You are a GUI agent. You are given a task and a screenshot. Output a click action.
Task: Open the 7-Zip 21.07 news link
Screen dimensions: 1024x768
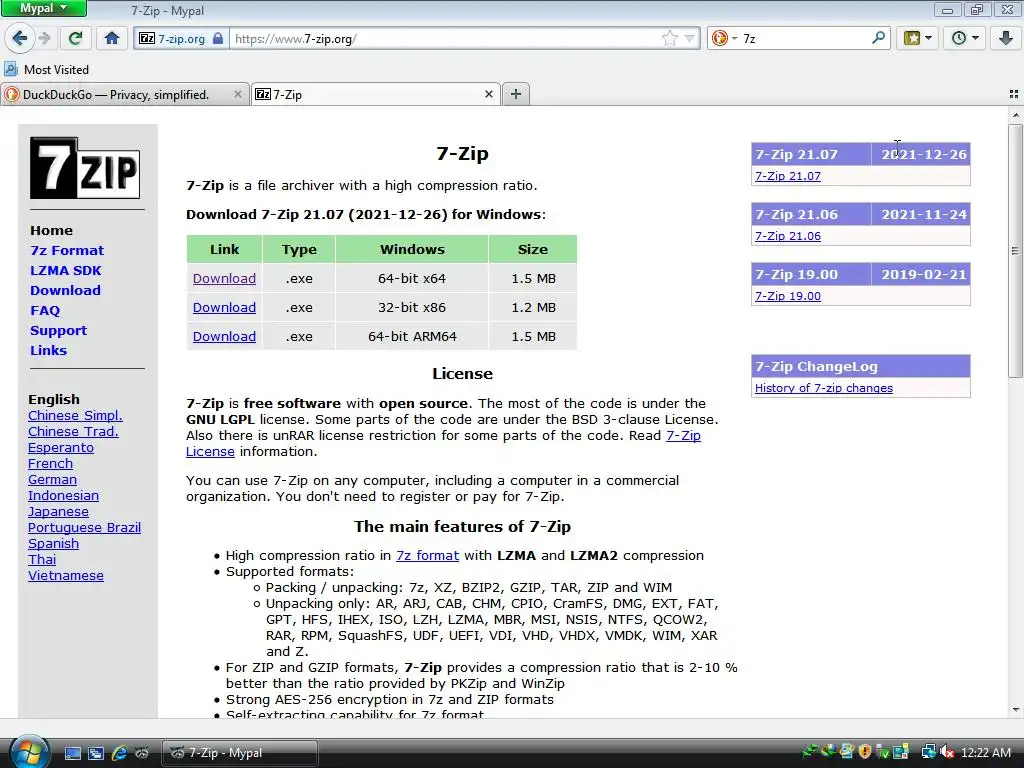[x=788, y=176]
